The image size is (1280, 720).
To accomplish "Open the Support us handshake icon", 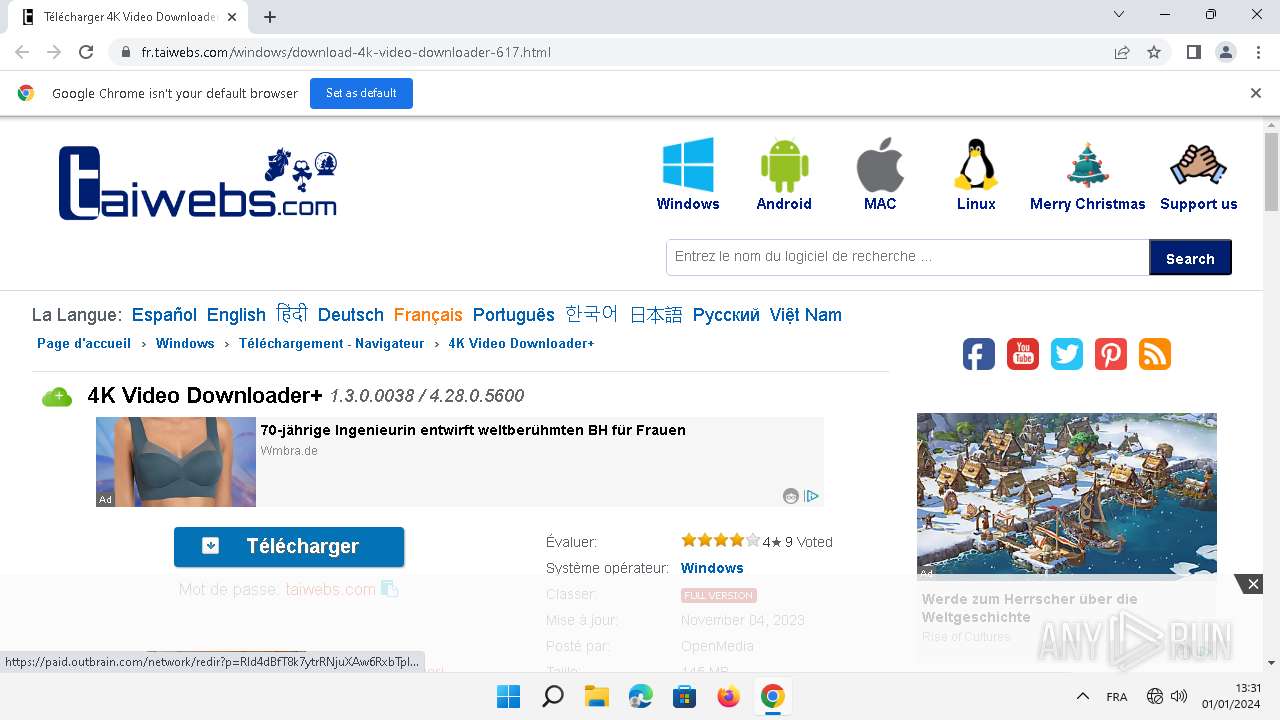I will pos(1198,165).
